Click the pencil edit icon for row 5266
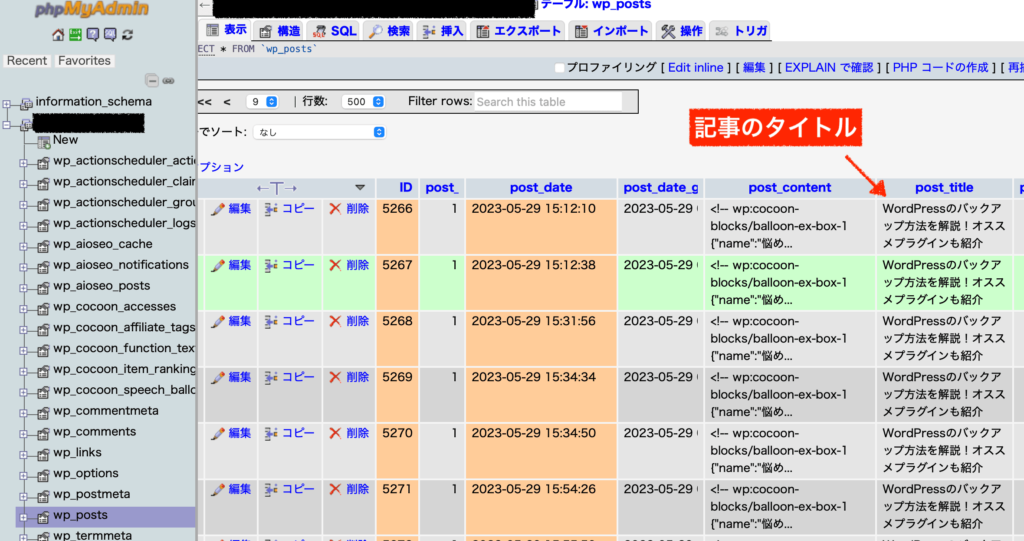 (x=217, y=209)
